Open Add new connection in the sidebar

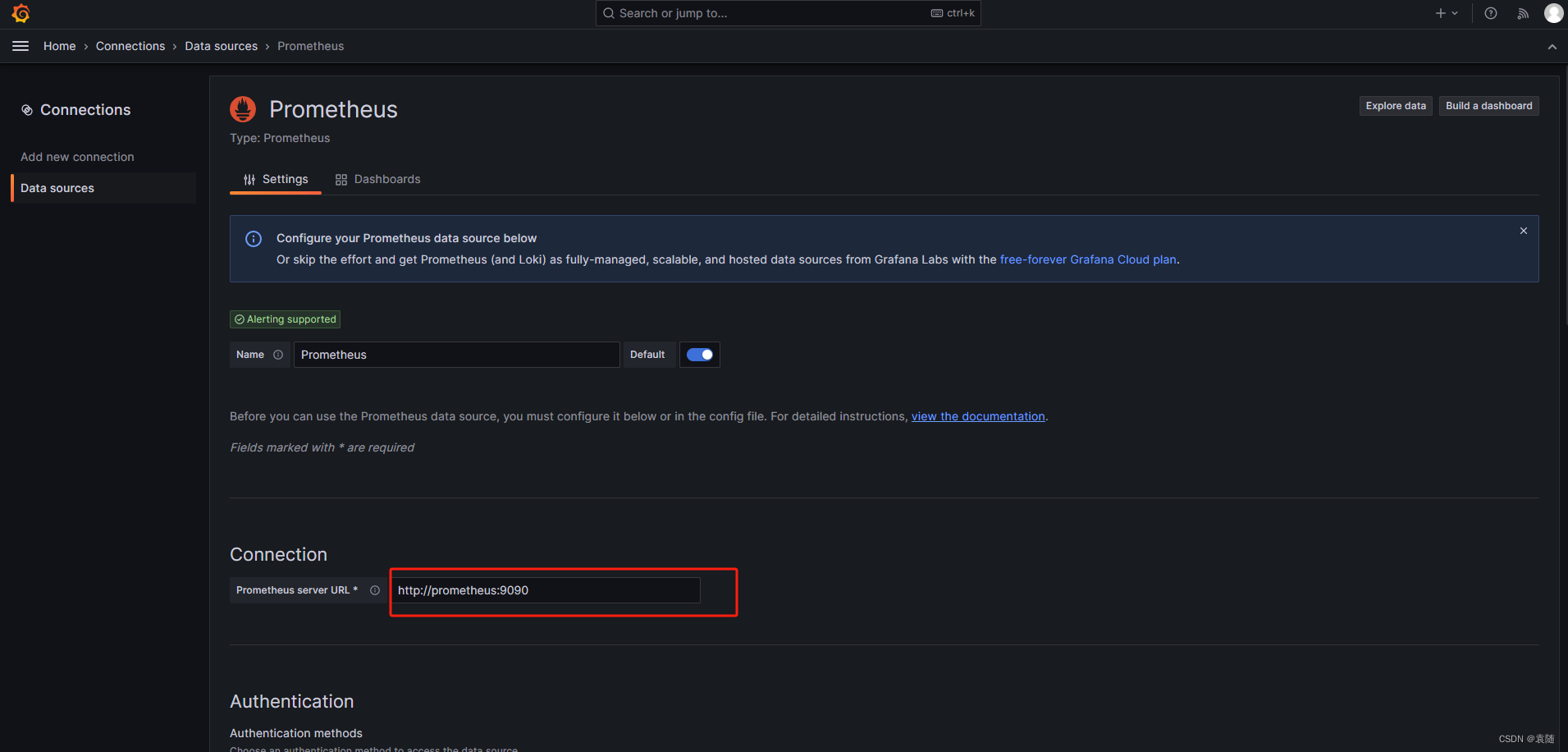pos(77,157)
